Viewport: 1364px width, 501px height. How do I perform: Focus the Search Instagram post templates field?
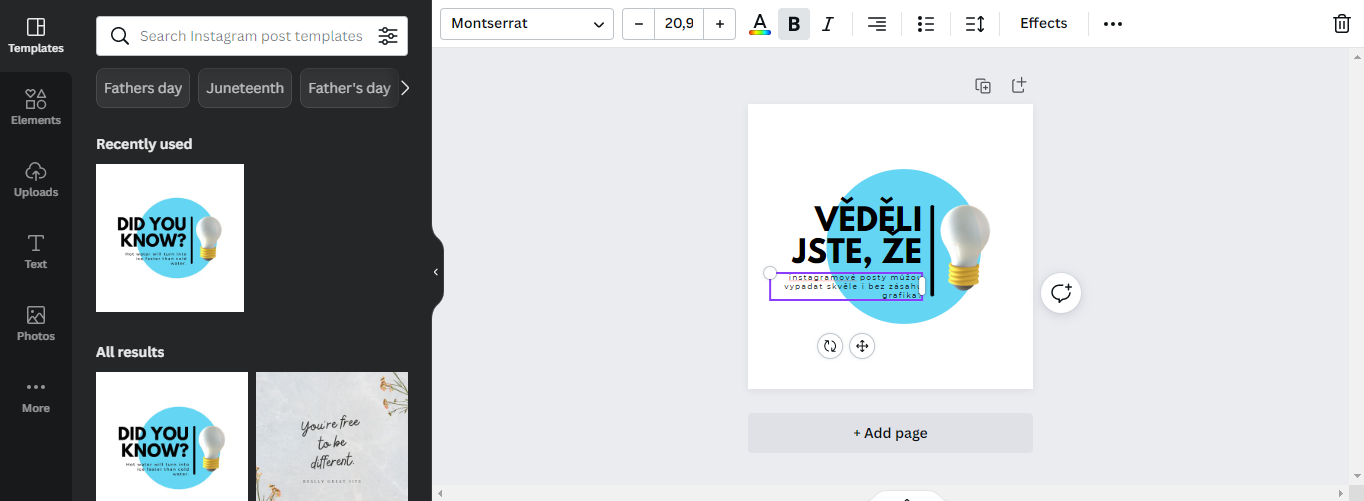click(x=251, y=36)
